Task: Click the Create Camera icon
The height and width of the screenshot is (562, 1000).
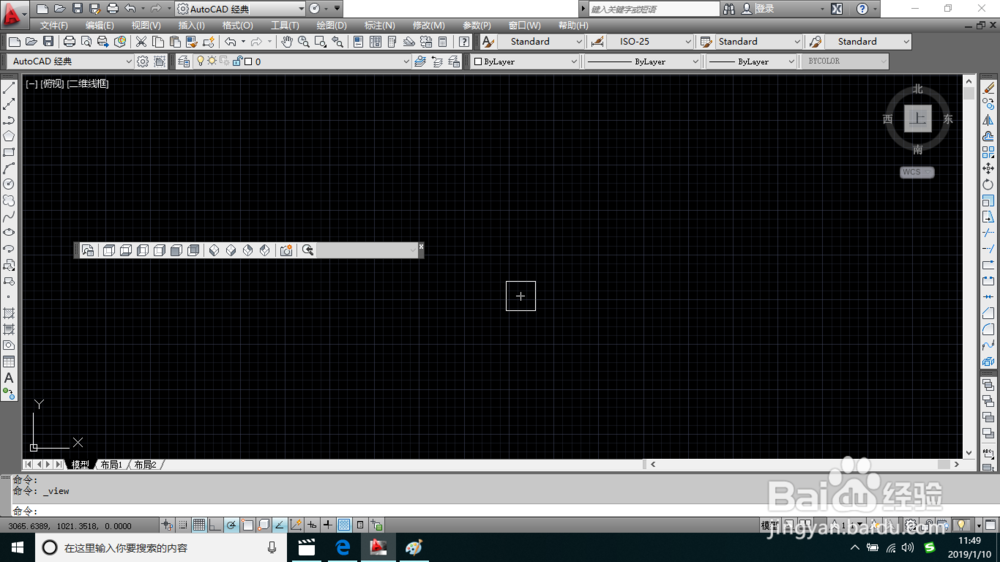Action: [x=286, y=250]
